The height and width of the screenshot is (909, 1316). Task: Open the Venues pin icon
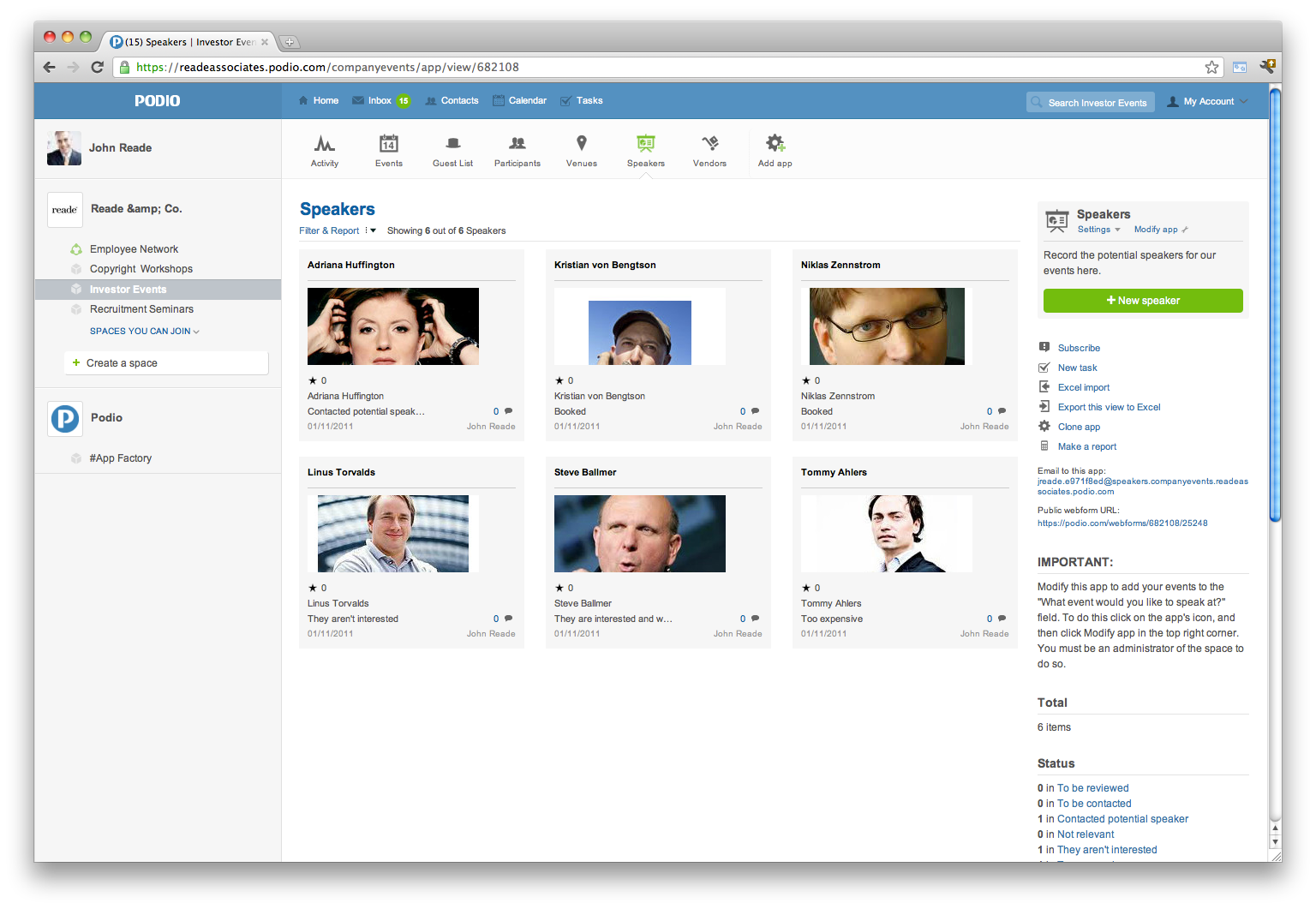tap(581, 144)
